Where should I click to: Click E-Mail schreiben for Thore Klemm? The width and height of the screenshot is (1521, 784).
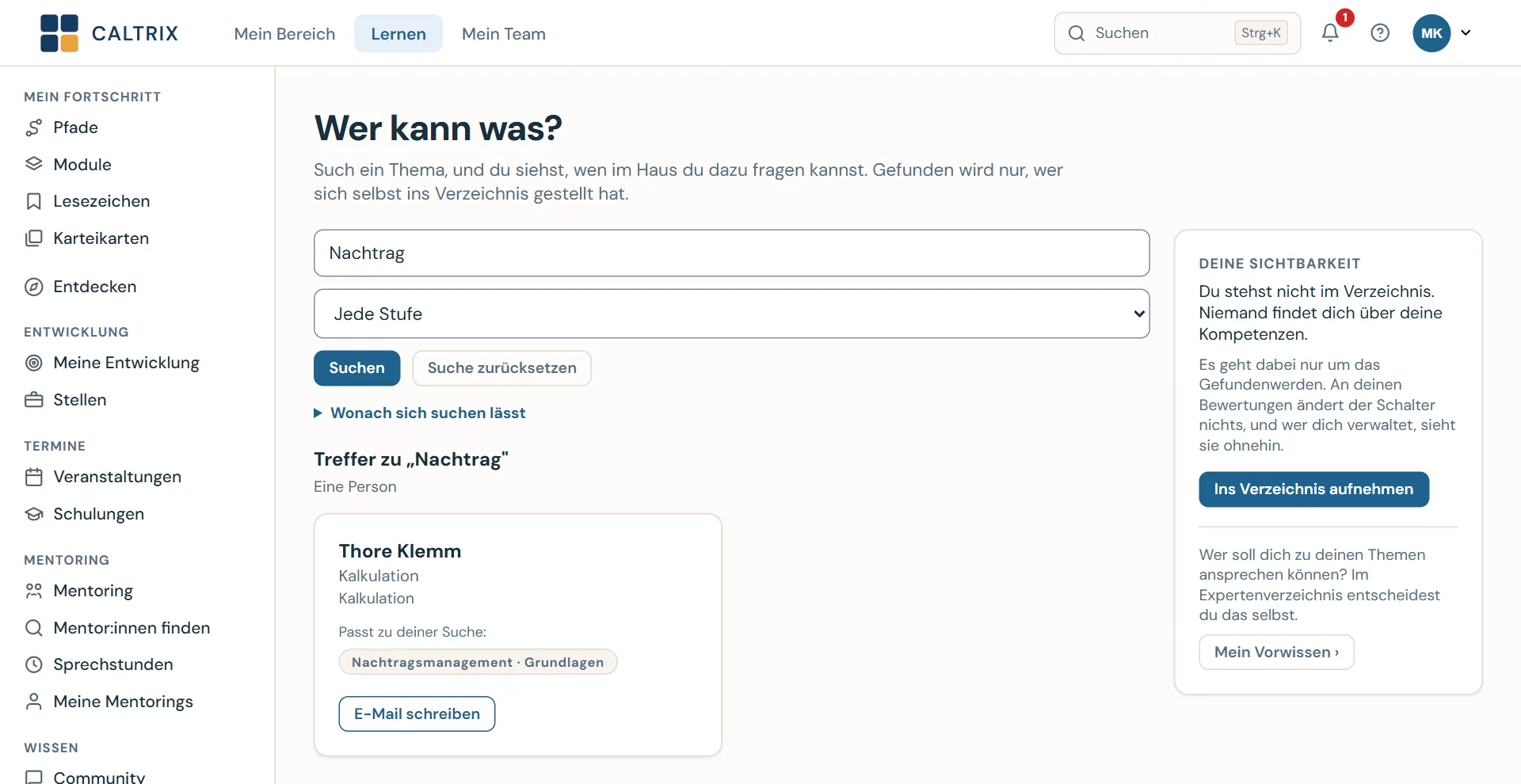417,714
